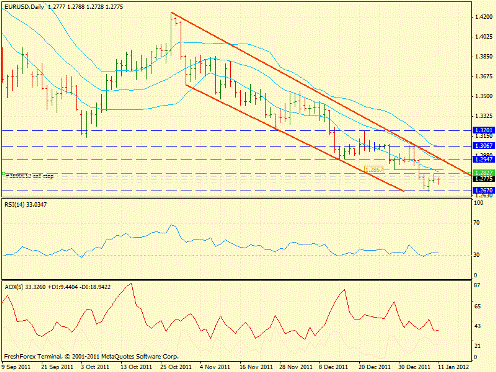
Task: Select the short orange horizontal line near 1.2857
Action: [x=418, y=169]
